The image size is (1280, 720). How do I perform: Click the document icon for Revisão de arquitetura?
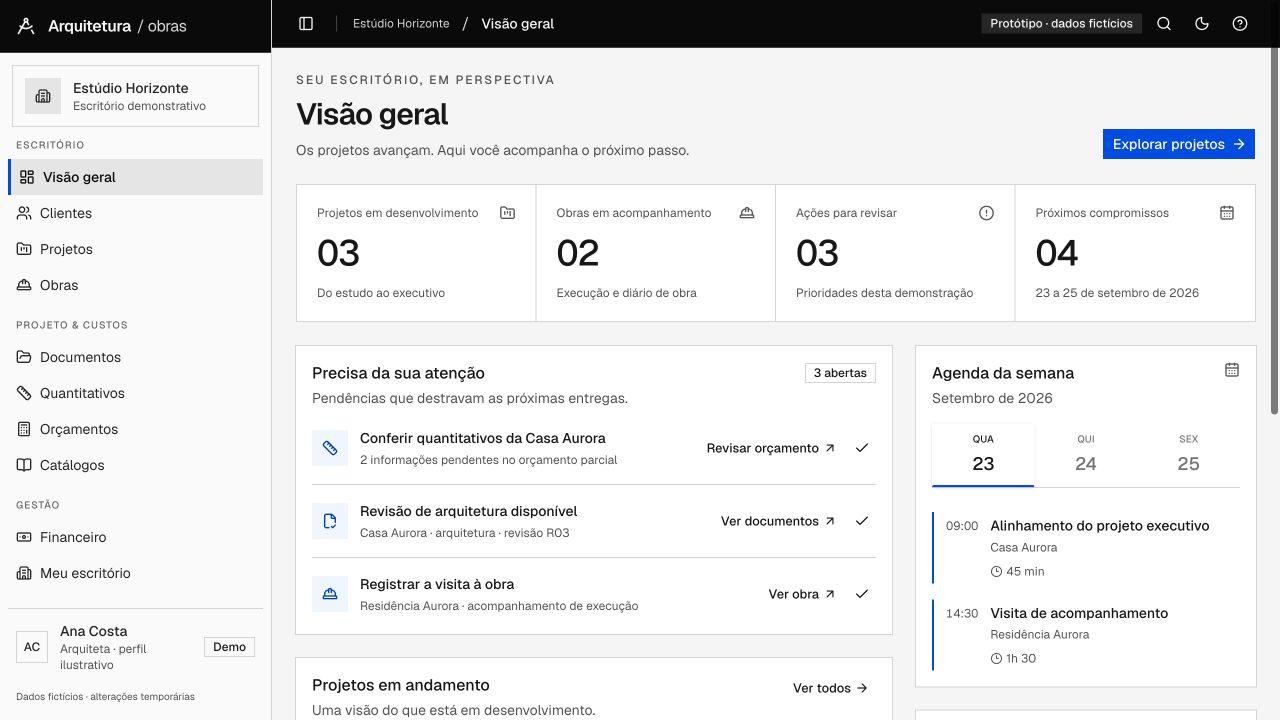[x=330, y=521]
